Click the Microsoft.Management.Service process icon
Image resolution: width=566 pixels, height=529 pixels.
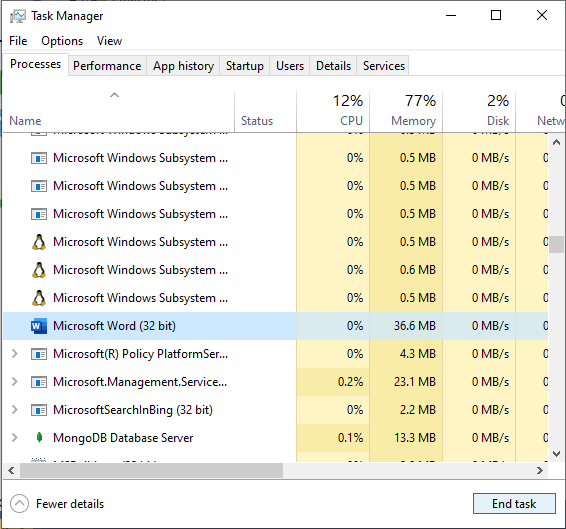(x=39, y=382)
